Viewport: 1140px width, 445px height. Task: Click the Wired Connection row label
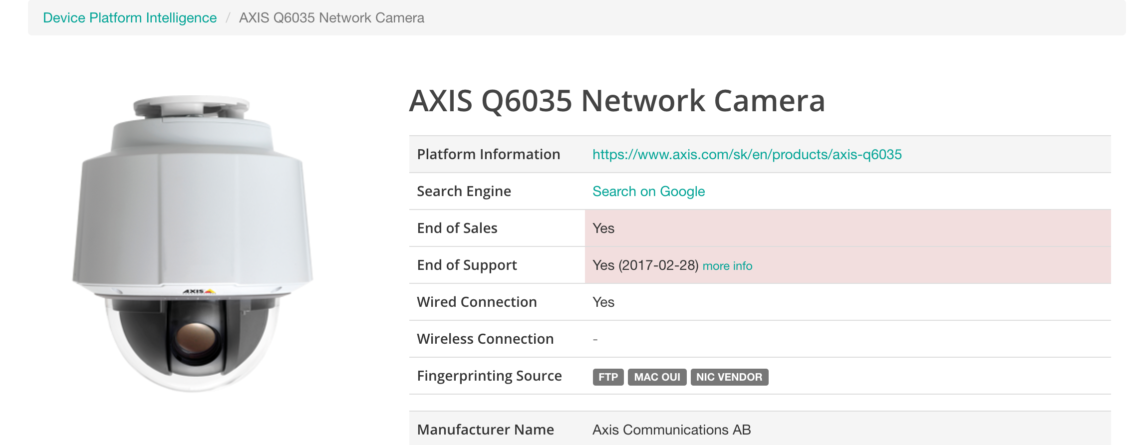pos(477,302)
